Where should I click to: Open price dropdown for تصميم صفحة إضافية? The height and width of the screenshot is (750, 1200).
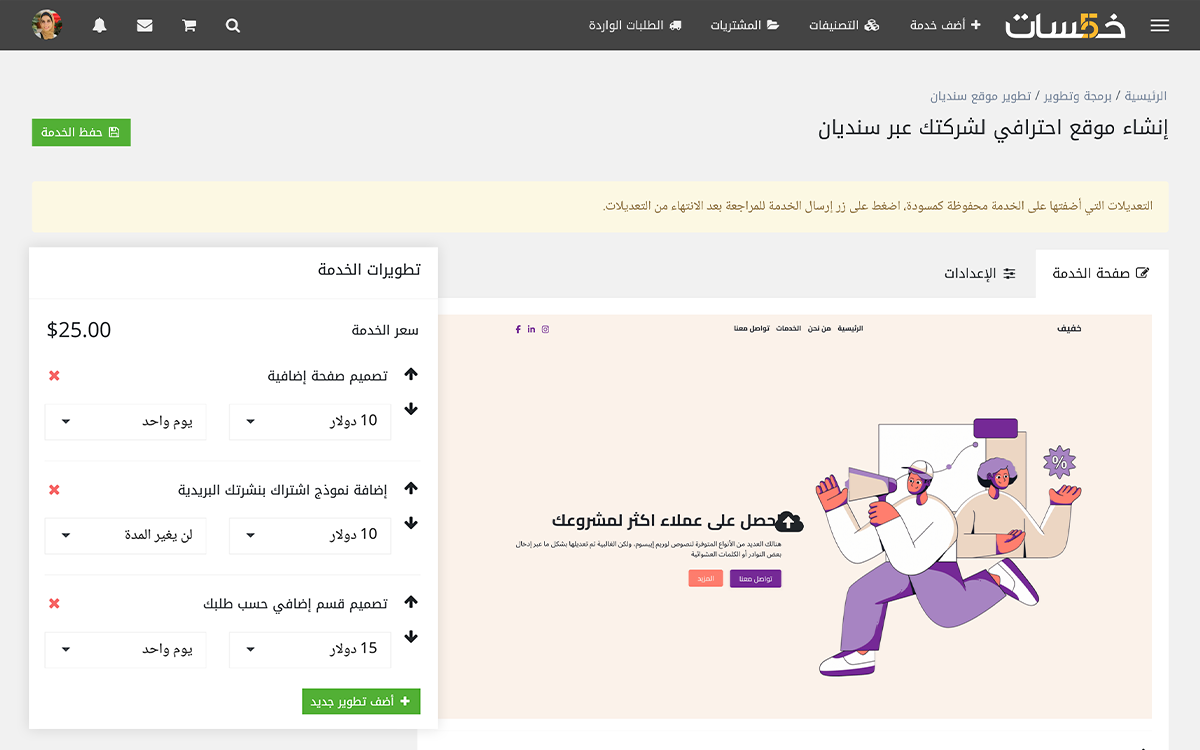(310, 421)
